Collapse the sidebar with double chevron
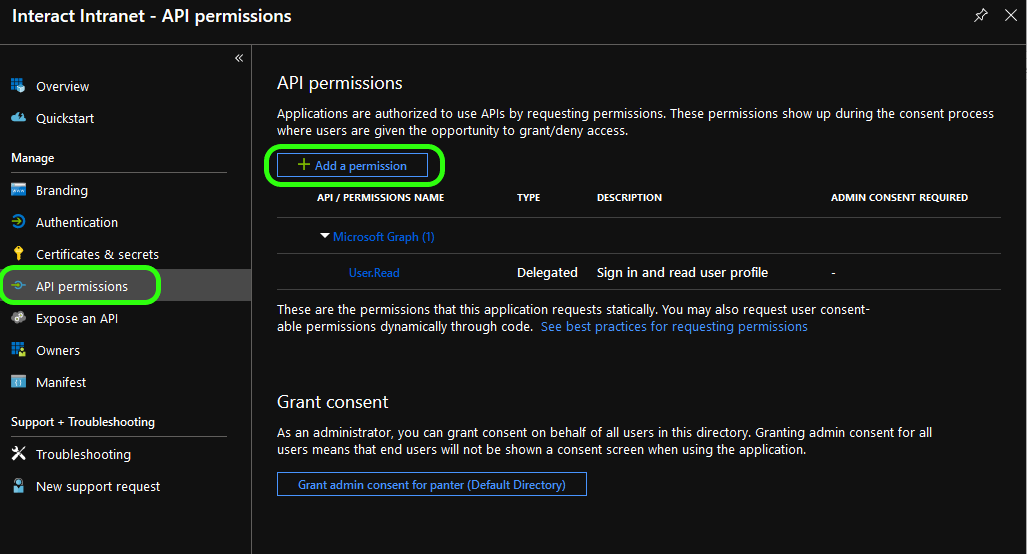 click(x=239, y=58)
